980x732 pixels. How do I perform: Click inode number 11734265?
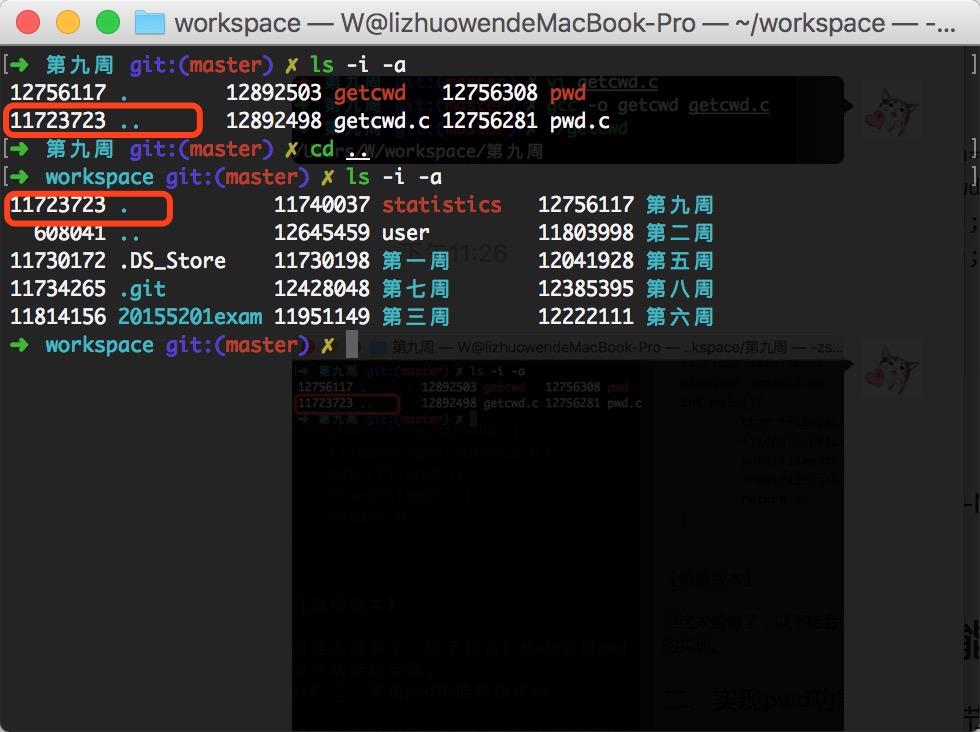click(x=58, y=289)
